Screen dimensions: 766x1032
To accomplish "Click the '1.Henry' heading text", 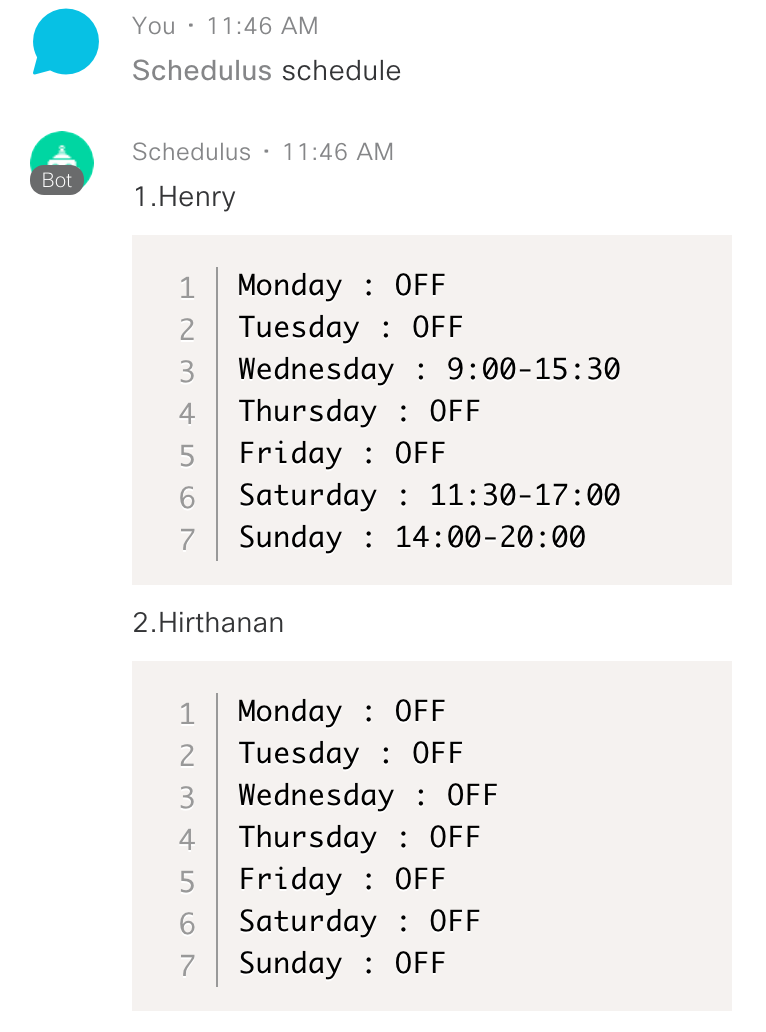I will point(184,197).
